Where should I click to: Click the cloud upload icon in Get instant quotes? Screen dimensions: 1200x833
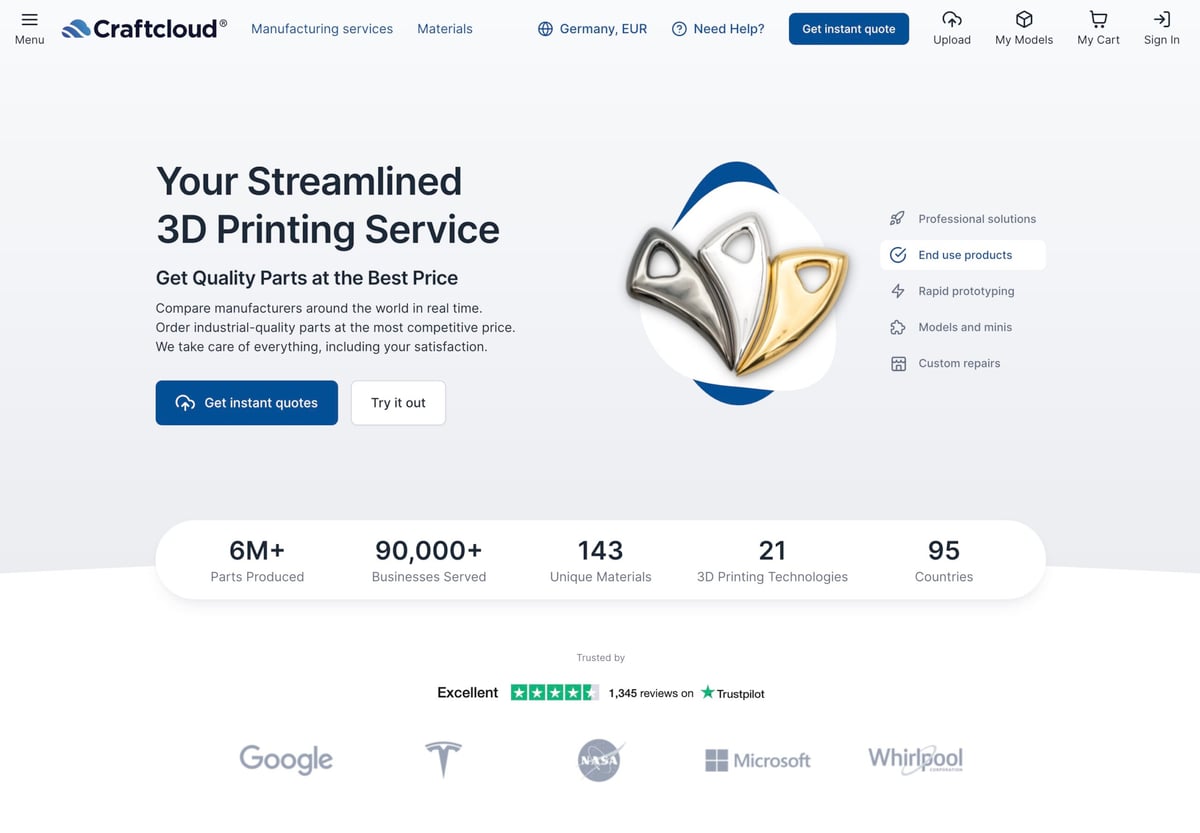185,403
